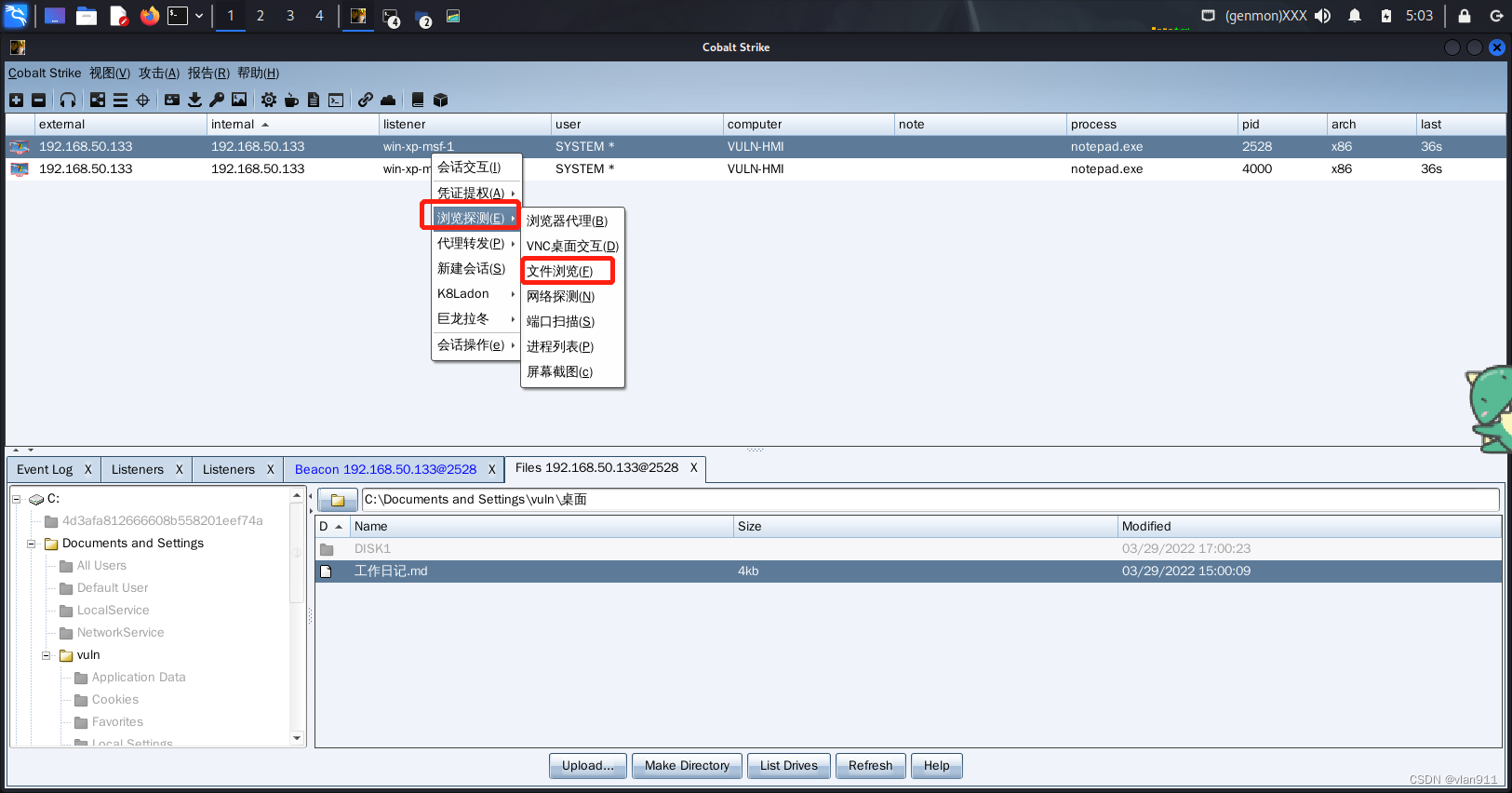Expand 会话操作(e) submenu

coord(475,344)
